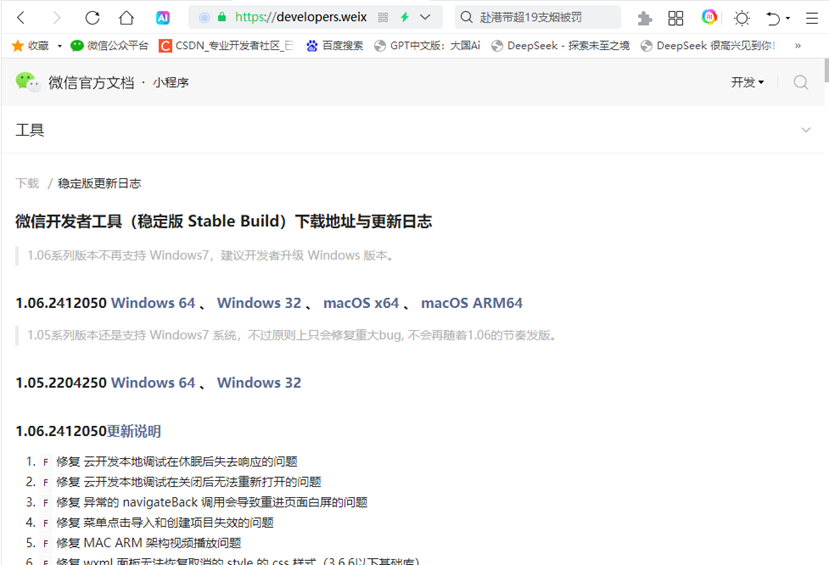The height and width of the screenshot is (565, 829).
Task: Click the green lock security icon
Action: point(222,17)
